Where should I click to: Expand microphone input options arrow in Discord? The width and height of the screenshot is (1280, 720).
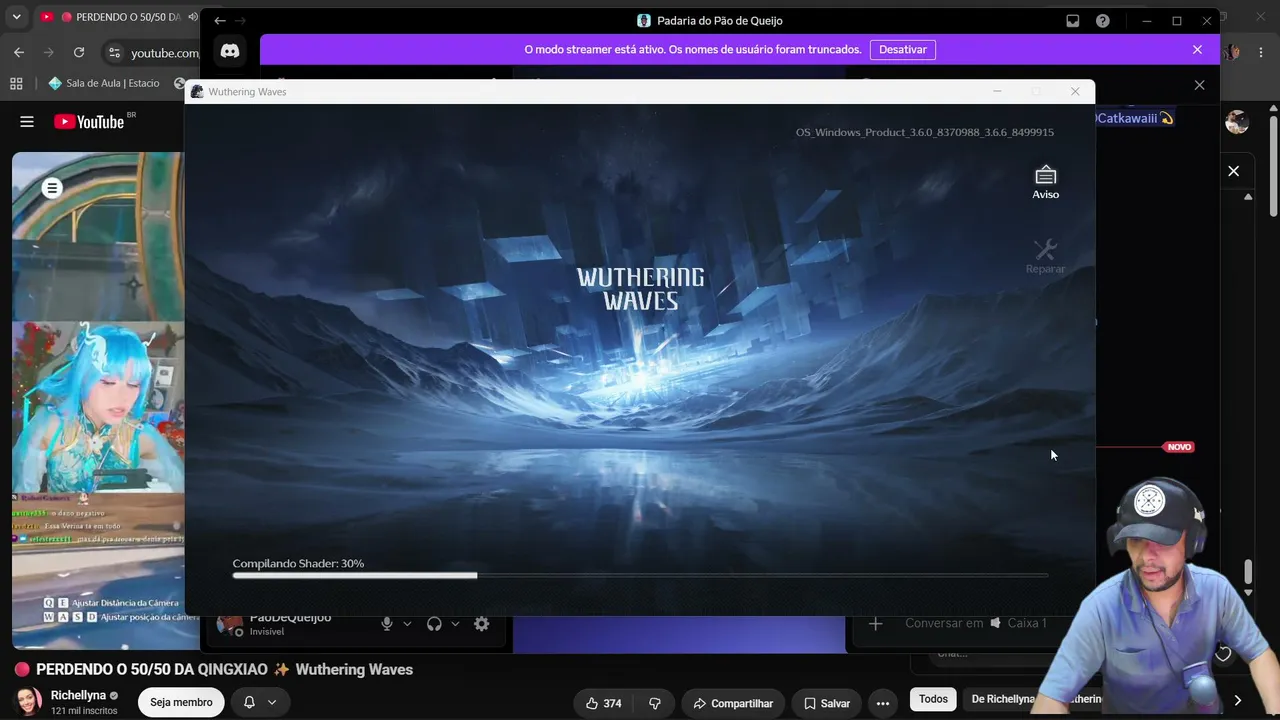coord(407,624)
